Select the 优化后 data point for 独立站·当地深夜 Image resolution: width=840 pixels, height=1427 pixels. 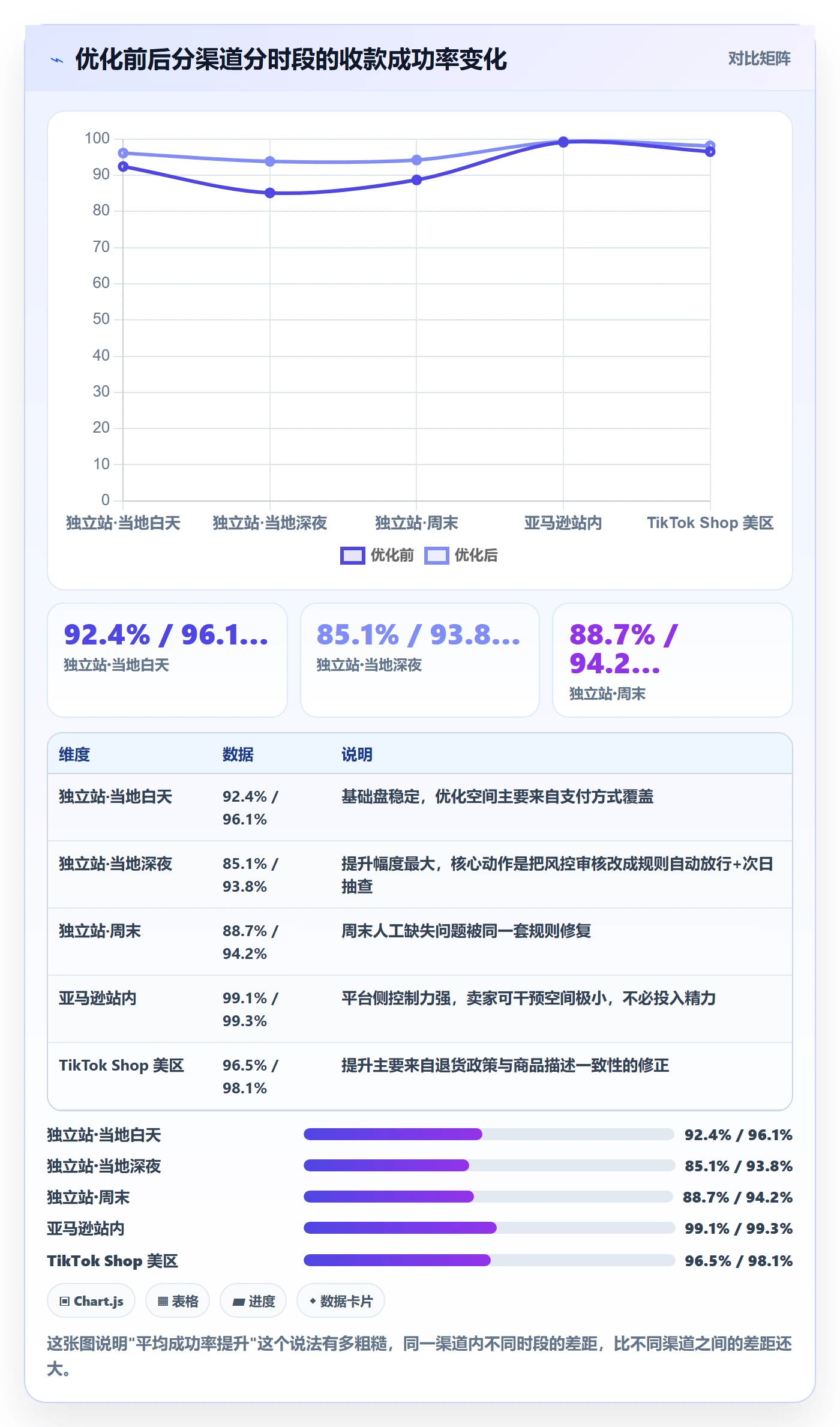point(270,161)
